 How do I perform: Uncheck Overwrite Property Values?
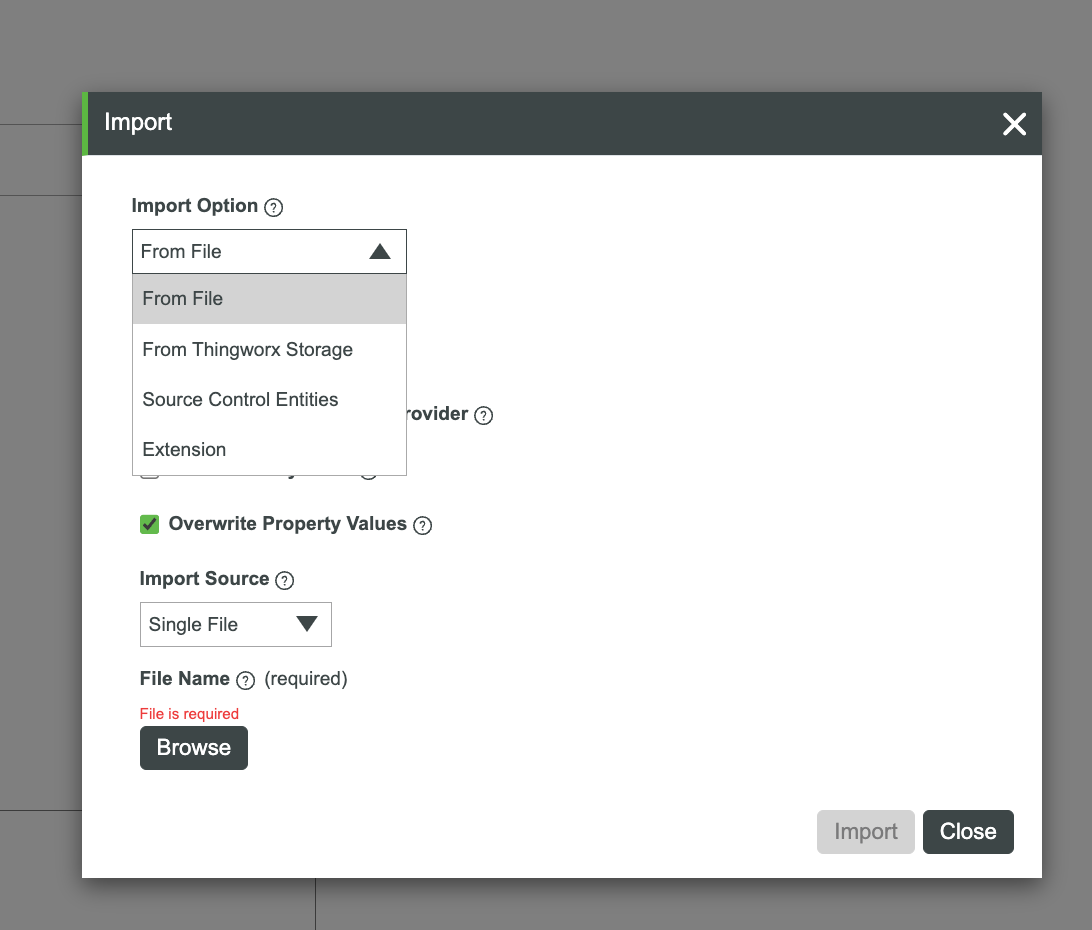pos(149,524)
